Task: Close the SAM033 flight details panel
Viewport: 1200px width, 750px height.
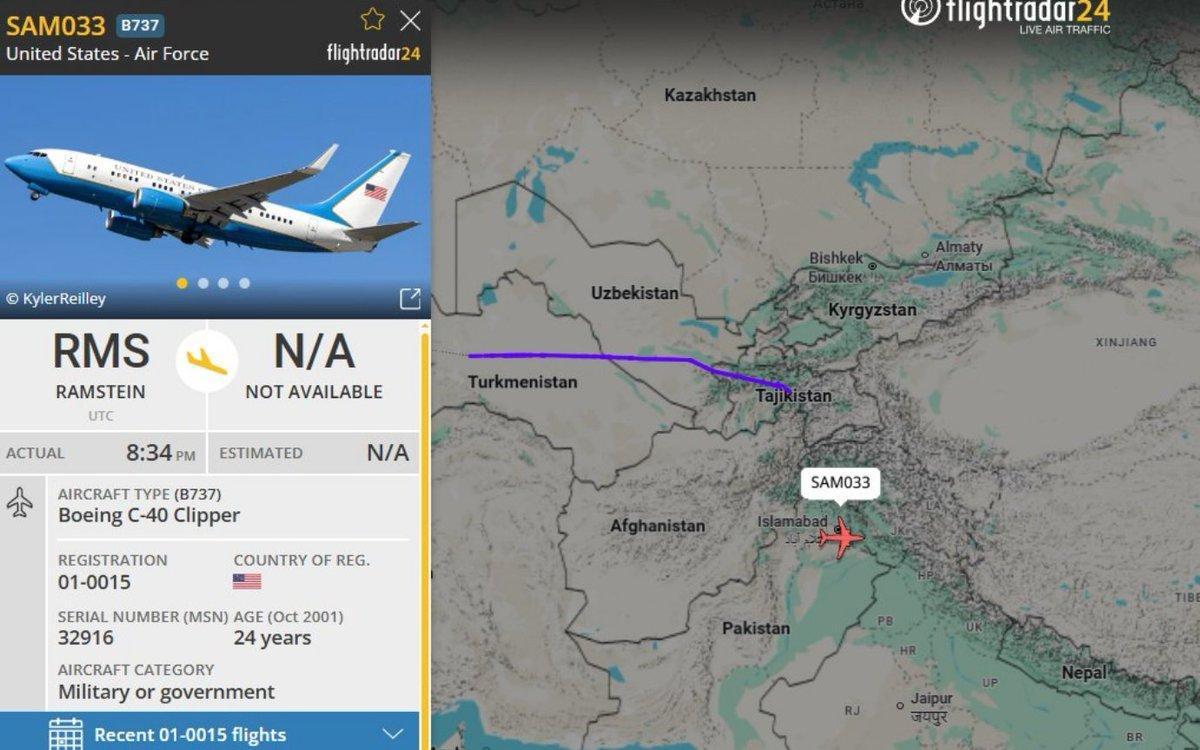Action: [x=410, y=20]
